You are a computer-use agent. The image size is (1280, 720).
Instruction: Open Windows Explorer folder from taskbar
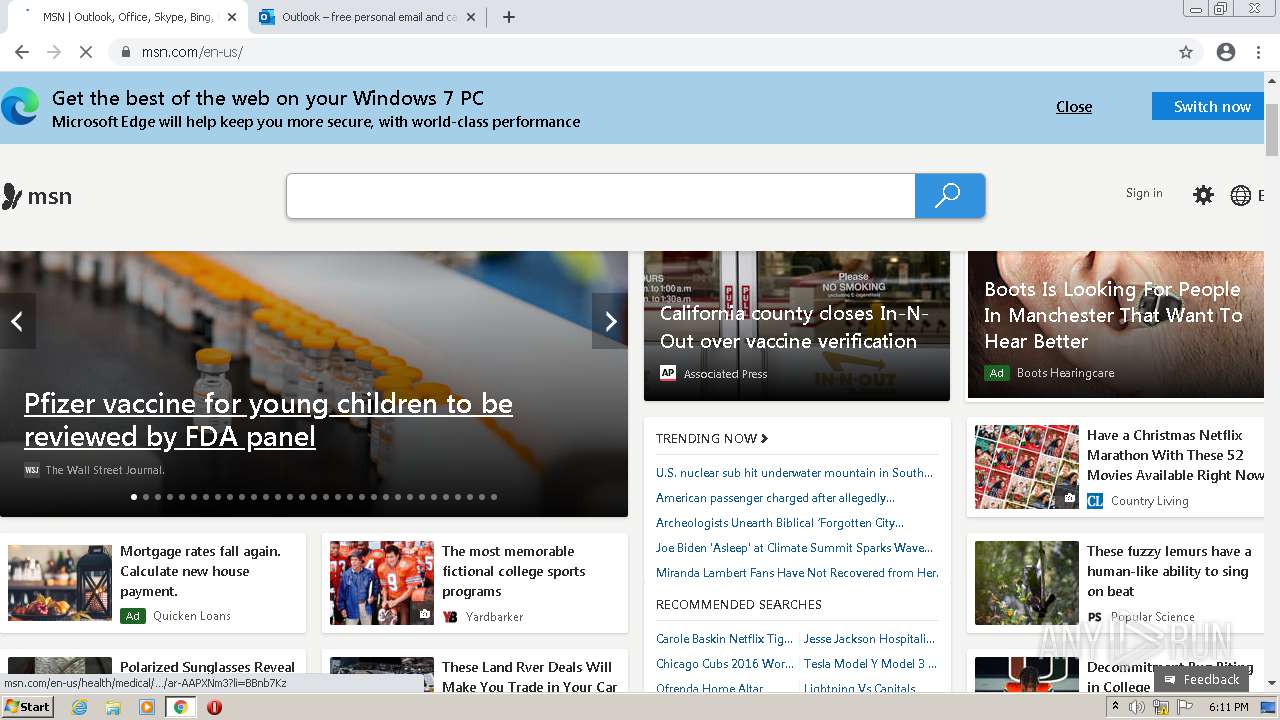click(113, 707)
